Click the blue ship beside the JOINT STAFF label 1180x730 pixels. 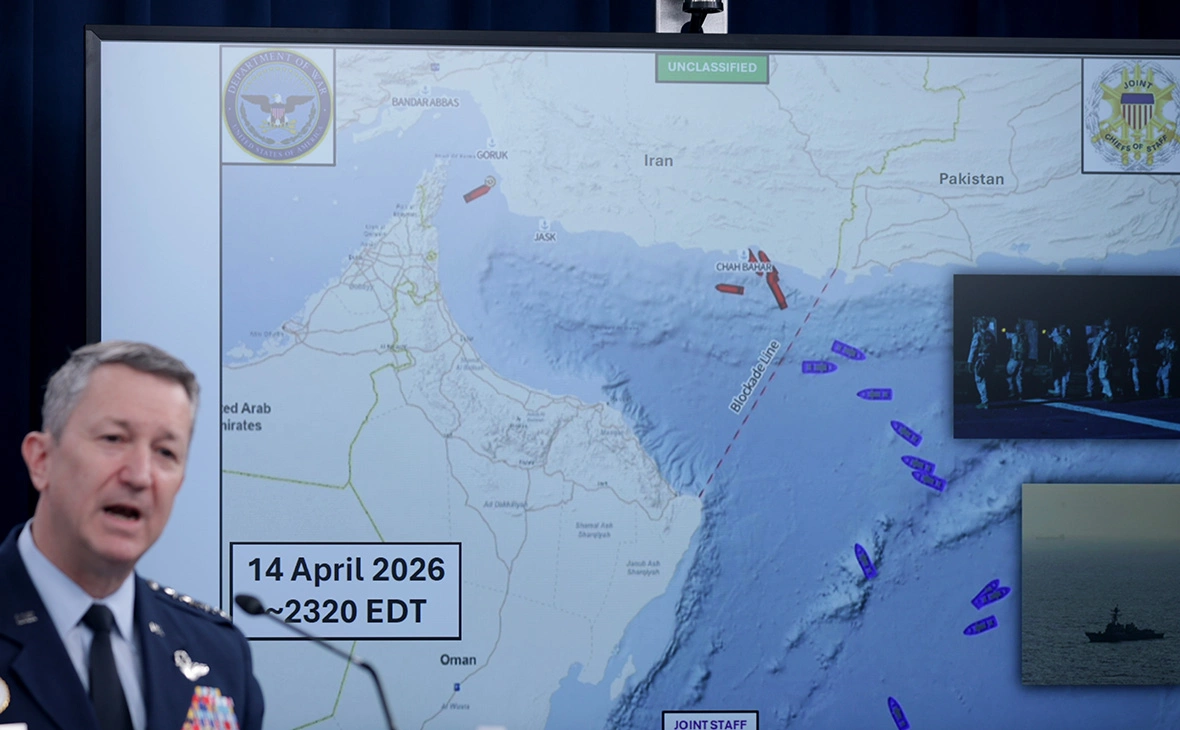(x=898, y=713)
